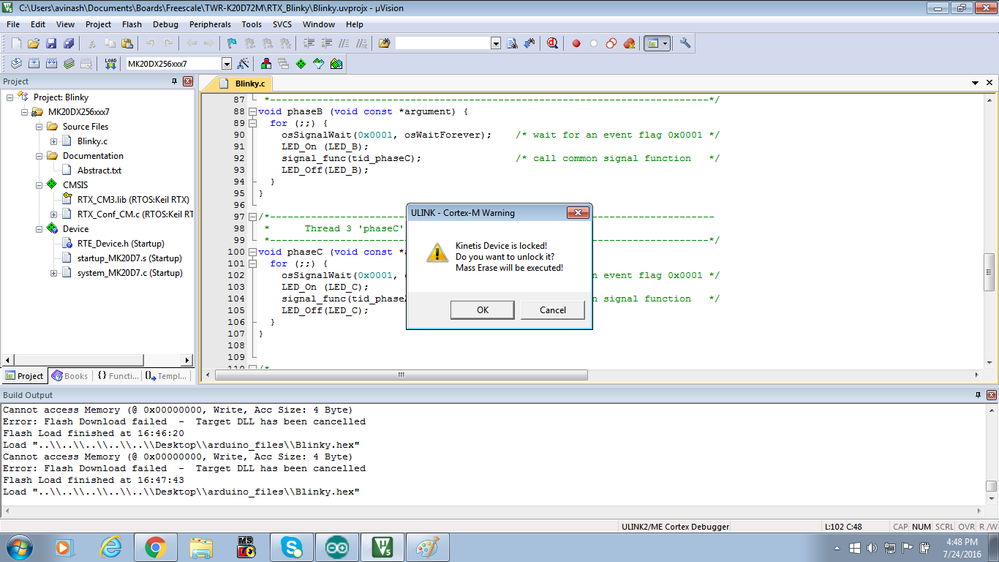This screenshot has width=999, height=562.
Task: Open Options for Target icon
Action: pyautogui.click(x=243, y=64)
